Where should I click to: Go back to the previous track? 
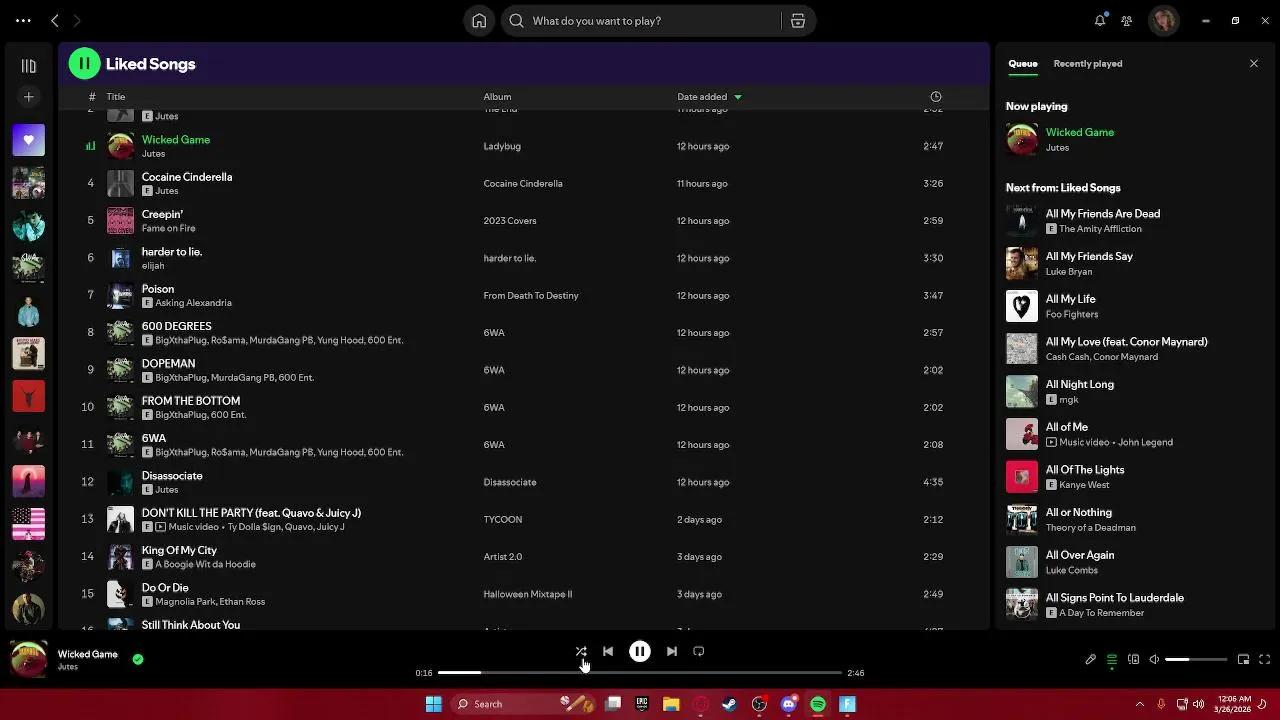[x=608, y=651]
